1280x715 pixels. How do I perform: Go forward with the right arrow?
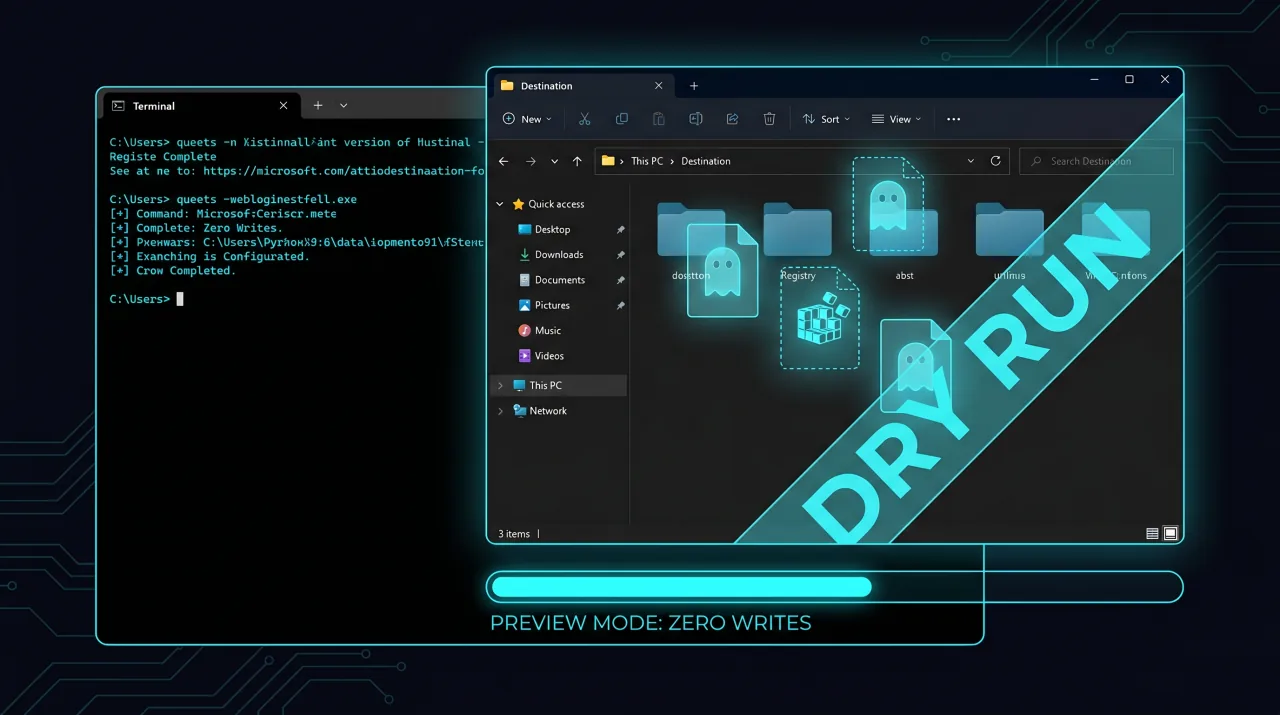tap(531, 161)
